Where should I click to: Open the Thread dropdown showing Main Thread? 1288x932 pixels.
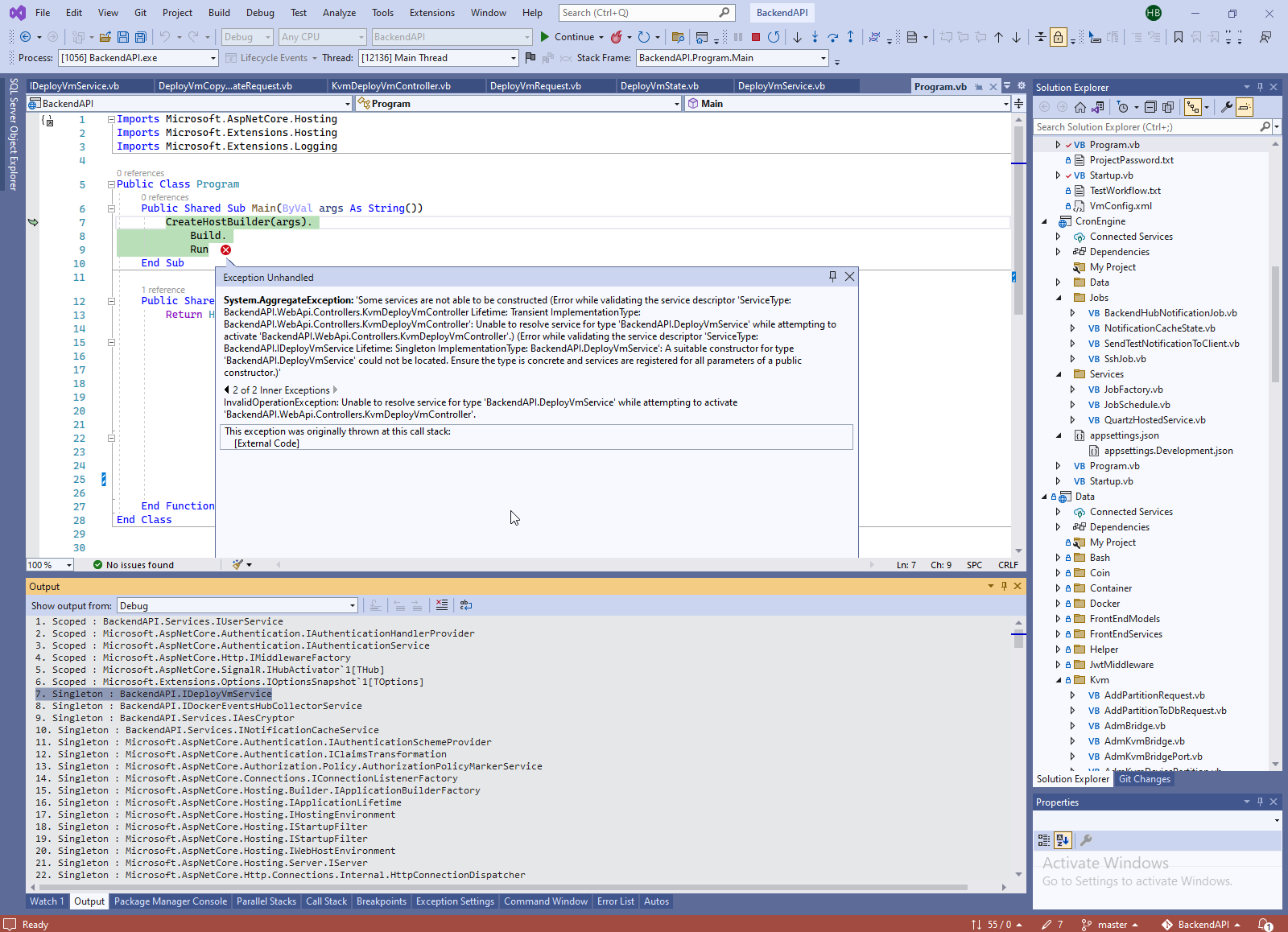tap(438, 58)
